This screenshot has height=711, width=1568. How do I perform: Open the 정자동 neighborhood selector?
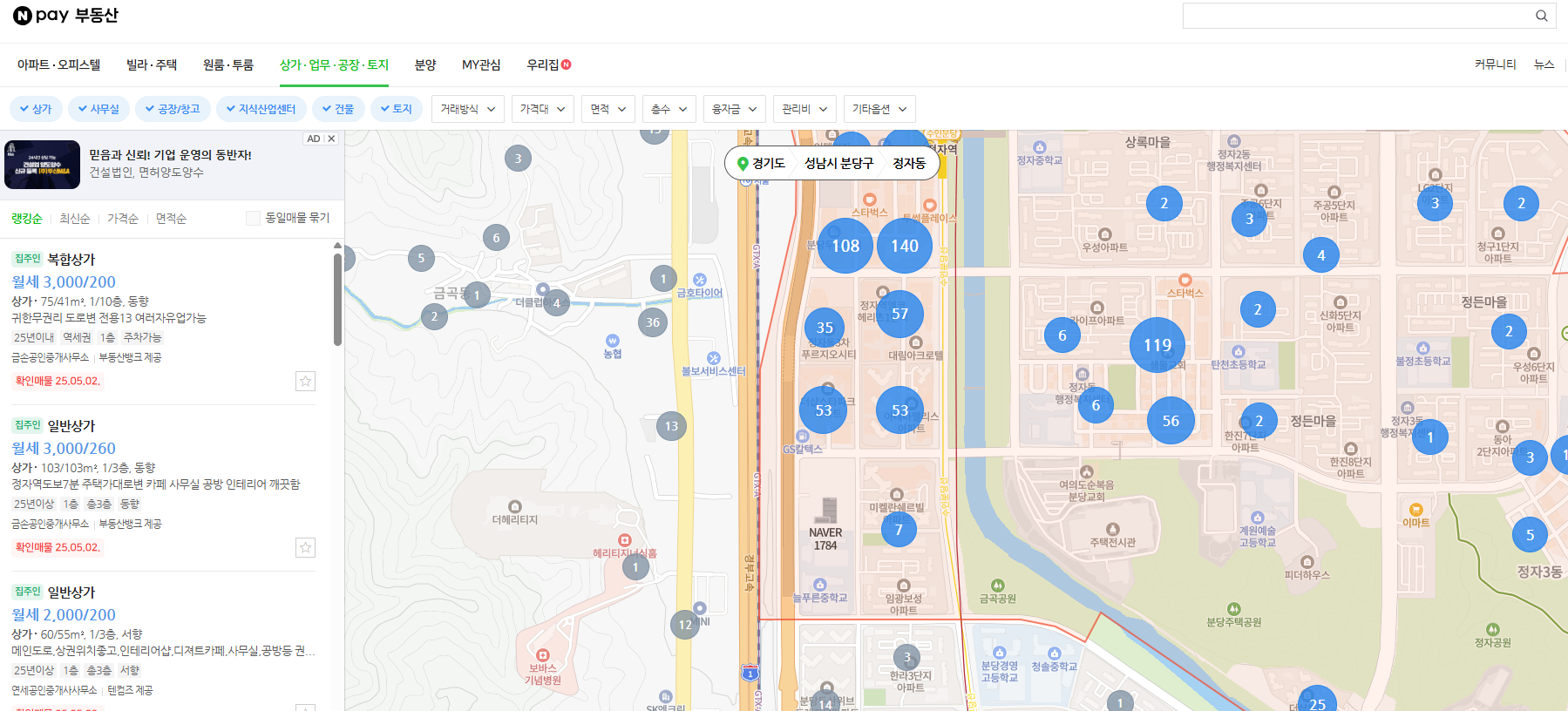click(909, 163)
